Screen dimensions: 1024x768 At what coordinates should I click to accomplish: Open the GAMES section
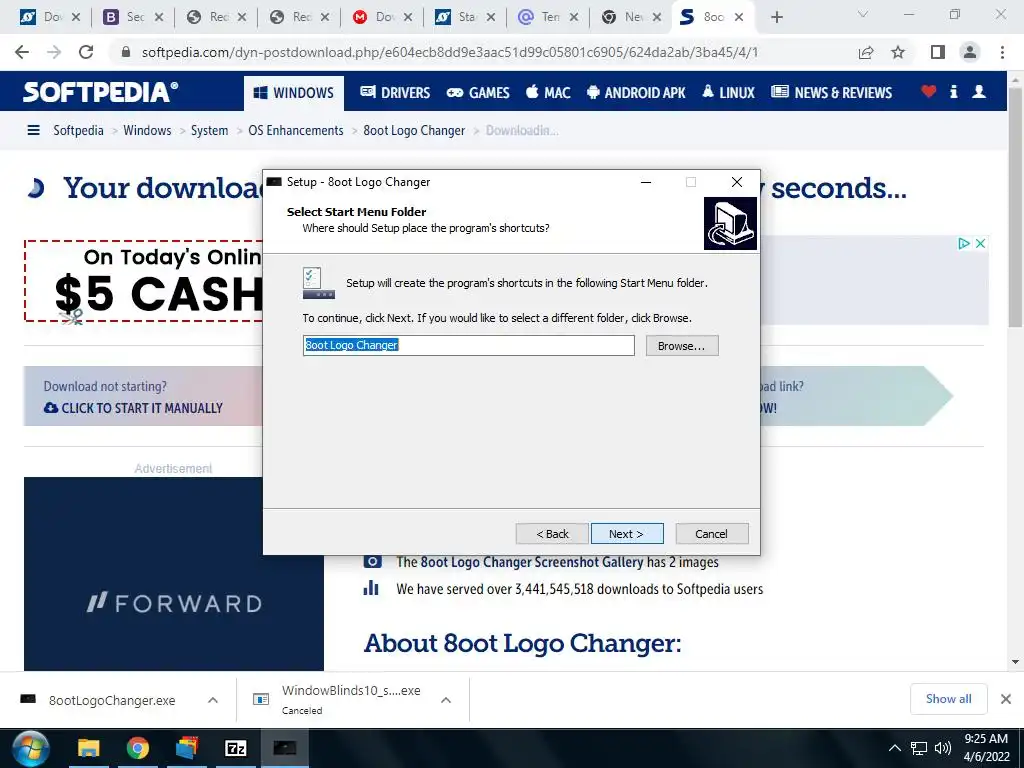pyautogui.click(x=478, y=93)
